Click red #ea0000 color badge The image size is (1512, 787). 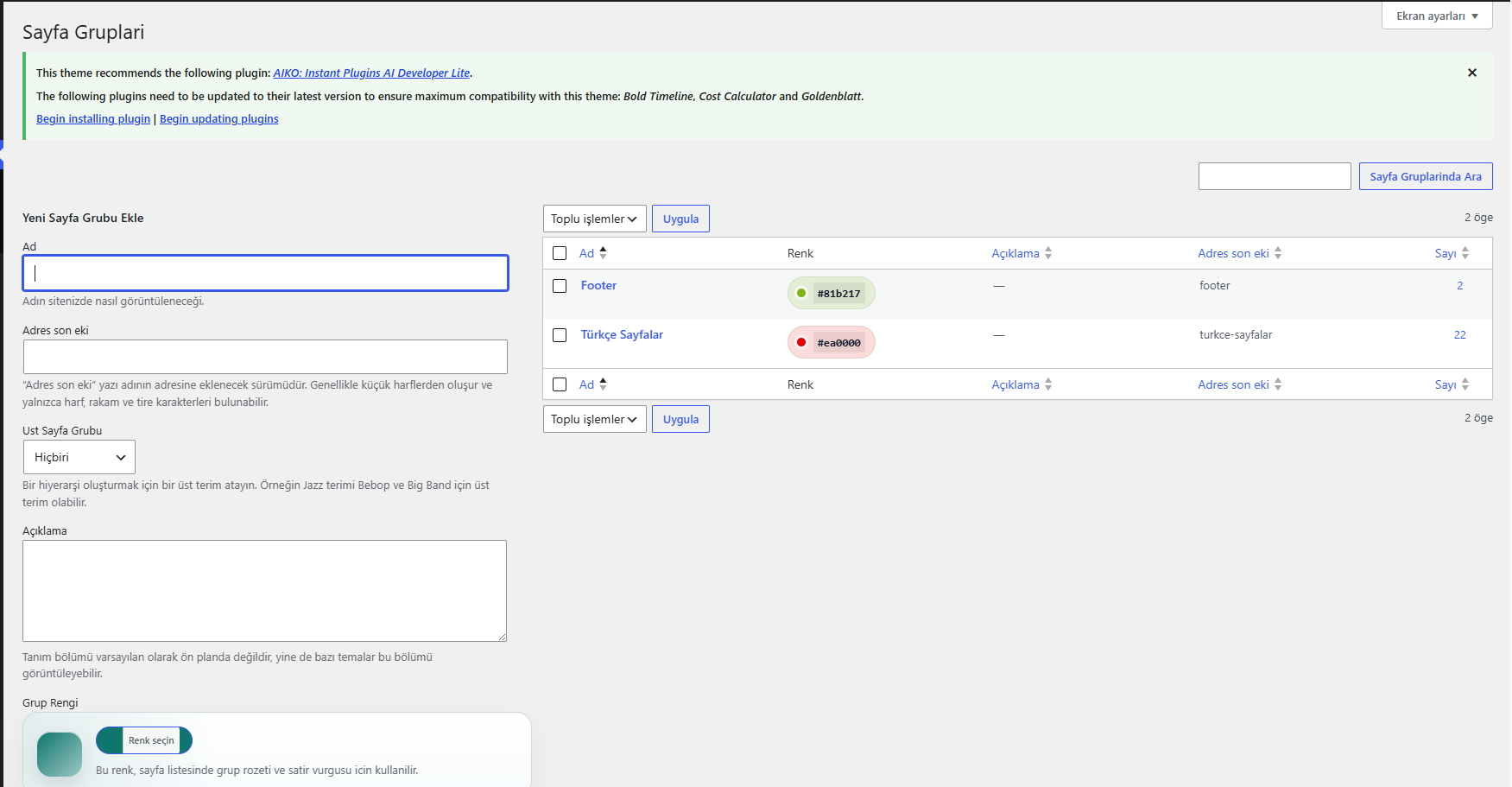pos(832,342)
